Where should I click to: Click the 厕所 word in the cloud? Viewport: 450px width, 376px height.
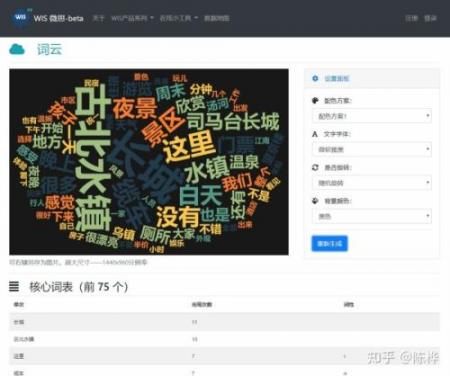[155, 234]
